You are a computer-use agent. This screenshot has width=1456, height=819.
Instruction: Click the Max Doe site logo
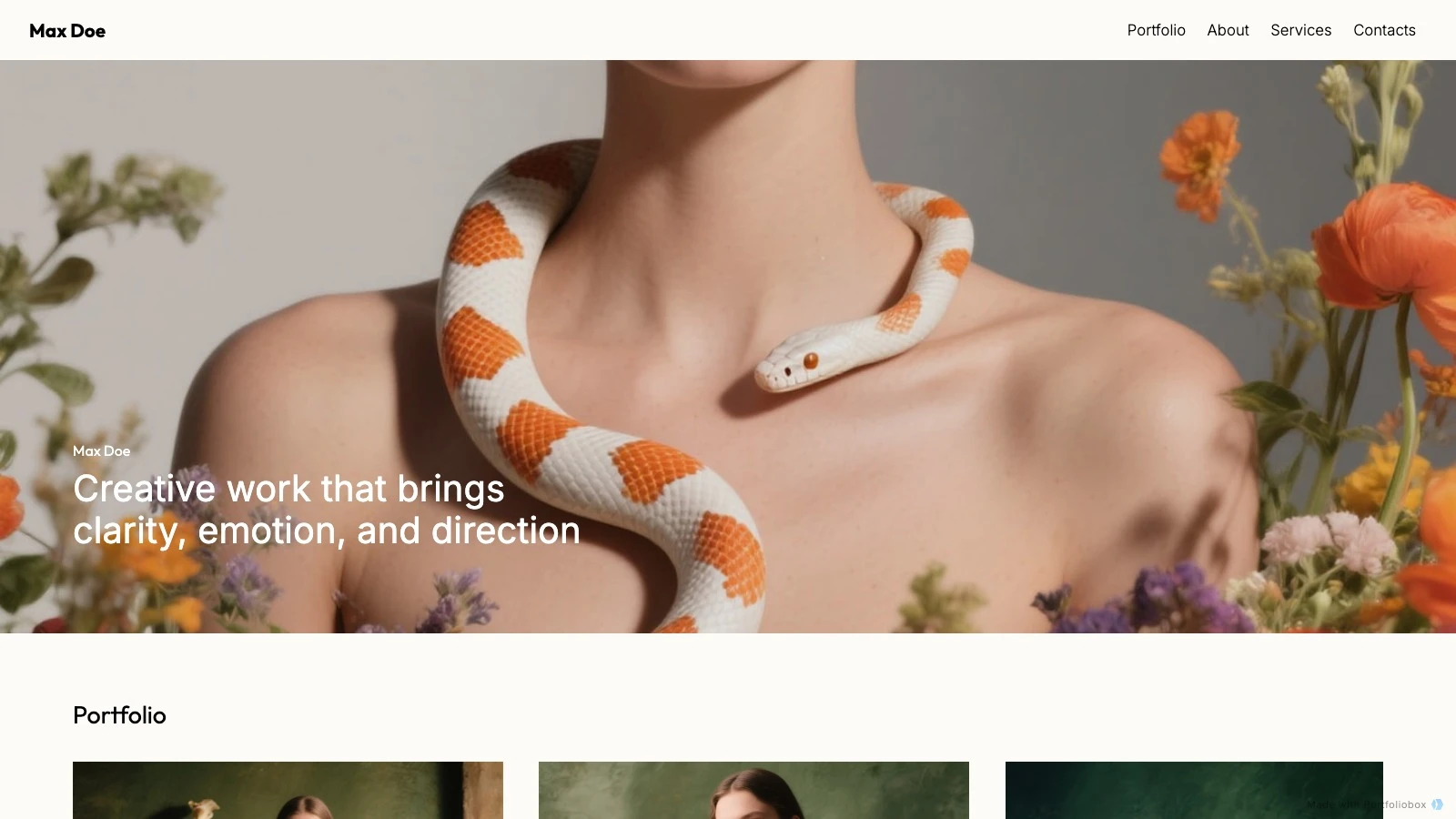(x=67, y=31)
